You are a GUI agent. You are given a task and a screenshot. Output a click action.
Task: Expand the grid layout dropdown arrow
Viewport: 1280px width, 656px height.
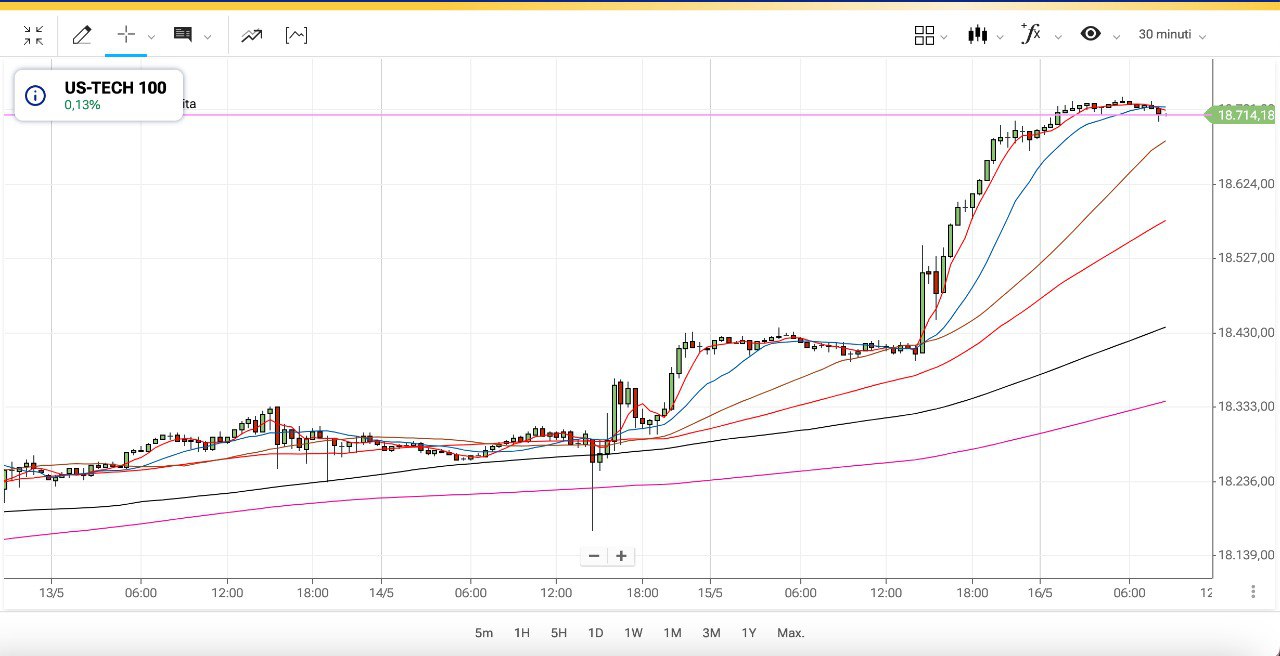pos(944,38)
